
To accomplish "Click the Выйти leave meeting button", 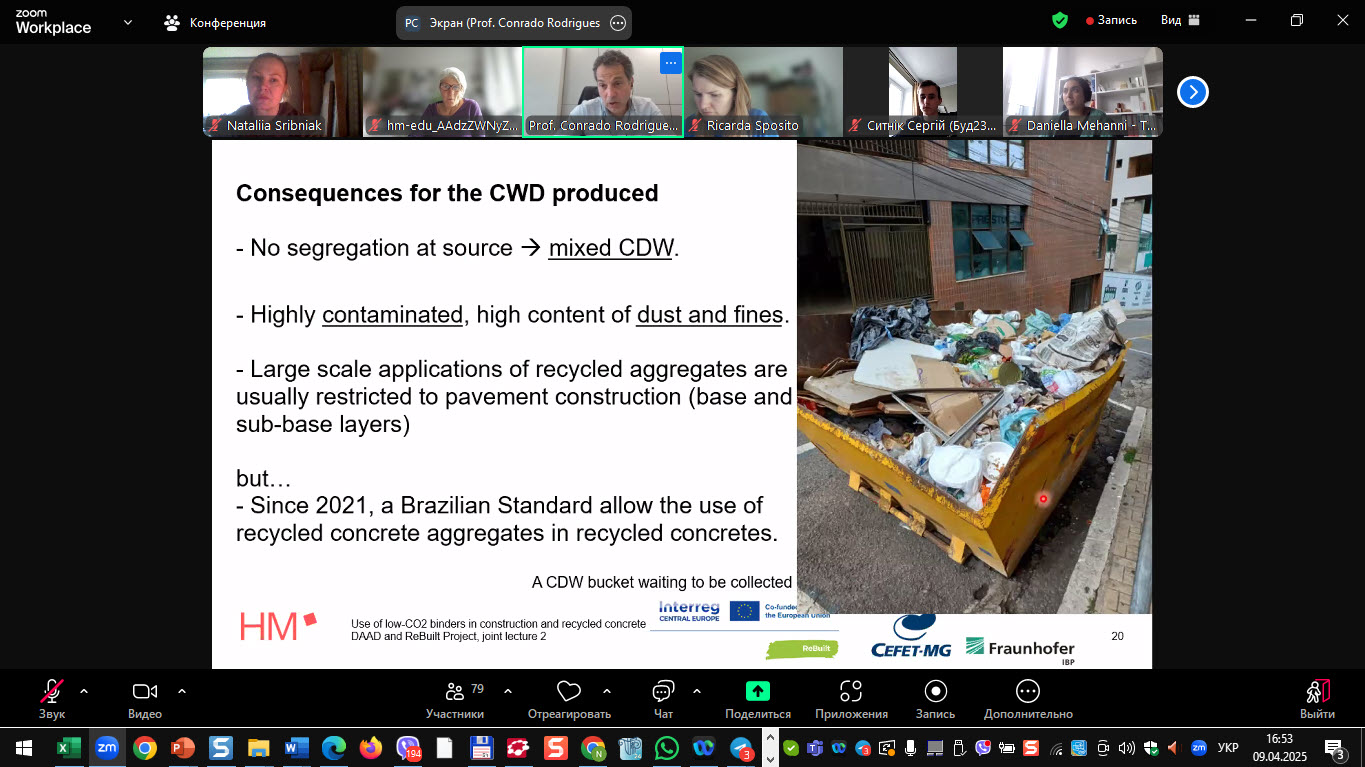I will tap(1317, 697).
